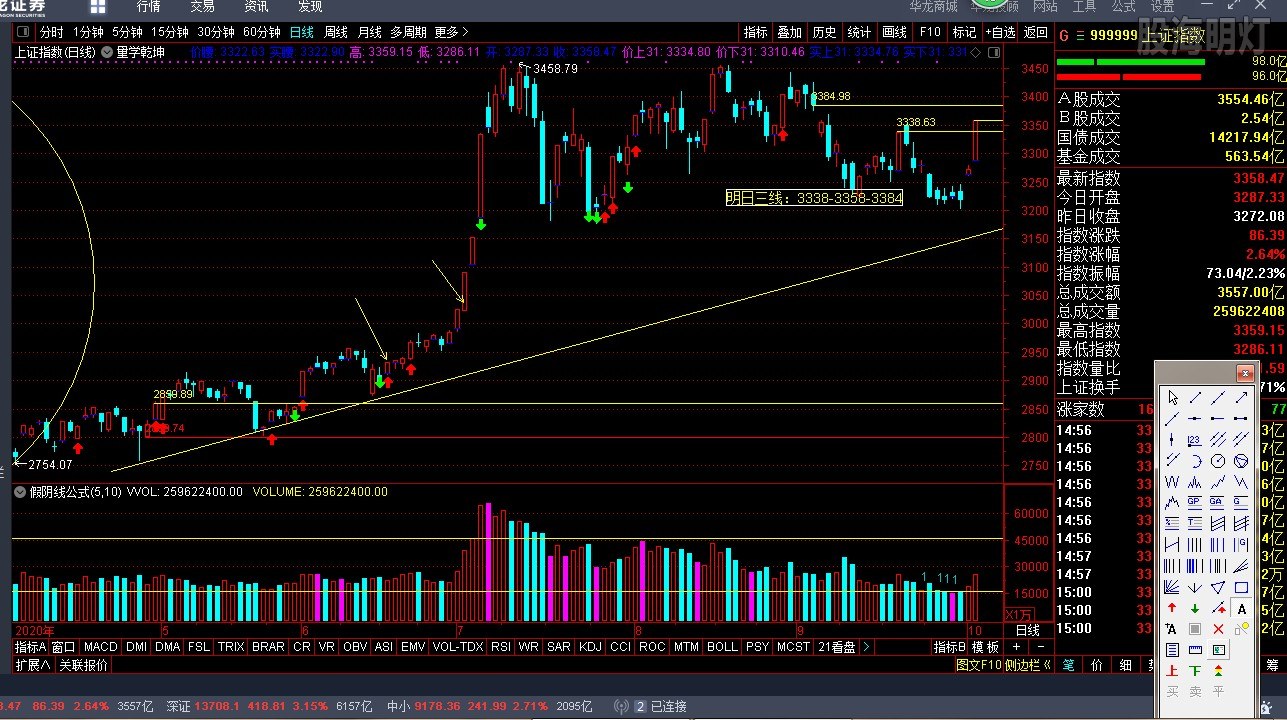Click the panel icon left of 分时
Image resolution: width=1287 pixels, height=720 pixels.
(x=24, y=32)
